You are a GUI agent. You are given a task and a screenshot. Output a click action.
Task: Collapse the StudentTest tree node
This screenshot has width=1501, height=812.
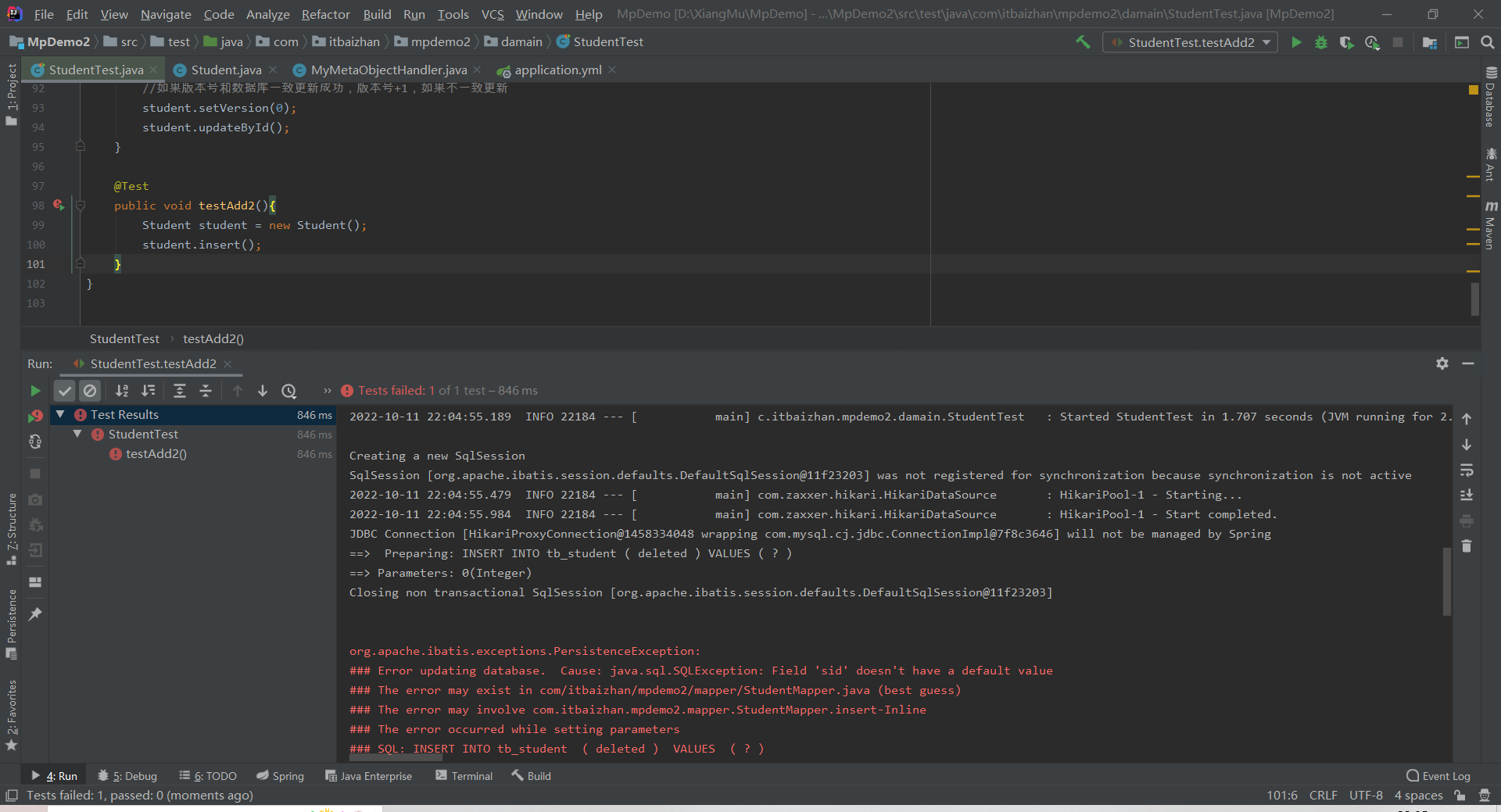tap(77, 434)
